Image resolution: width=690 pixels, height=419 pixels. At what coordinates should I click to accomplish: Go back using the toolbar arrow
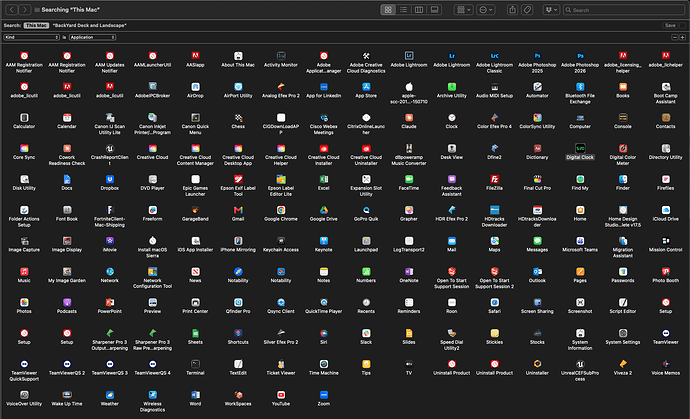click(12, 10)
